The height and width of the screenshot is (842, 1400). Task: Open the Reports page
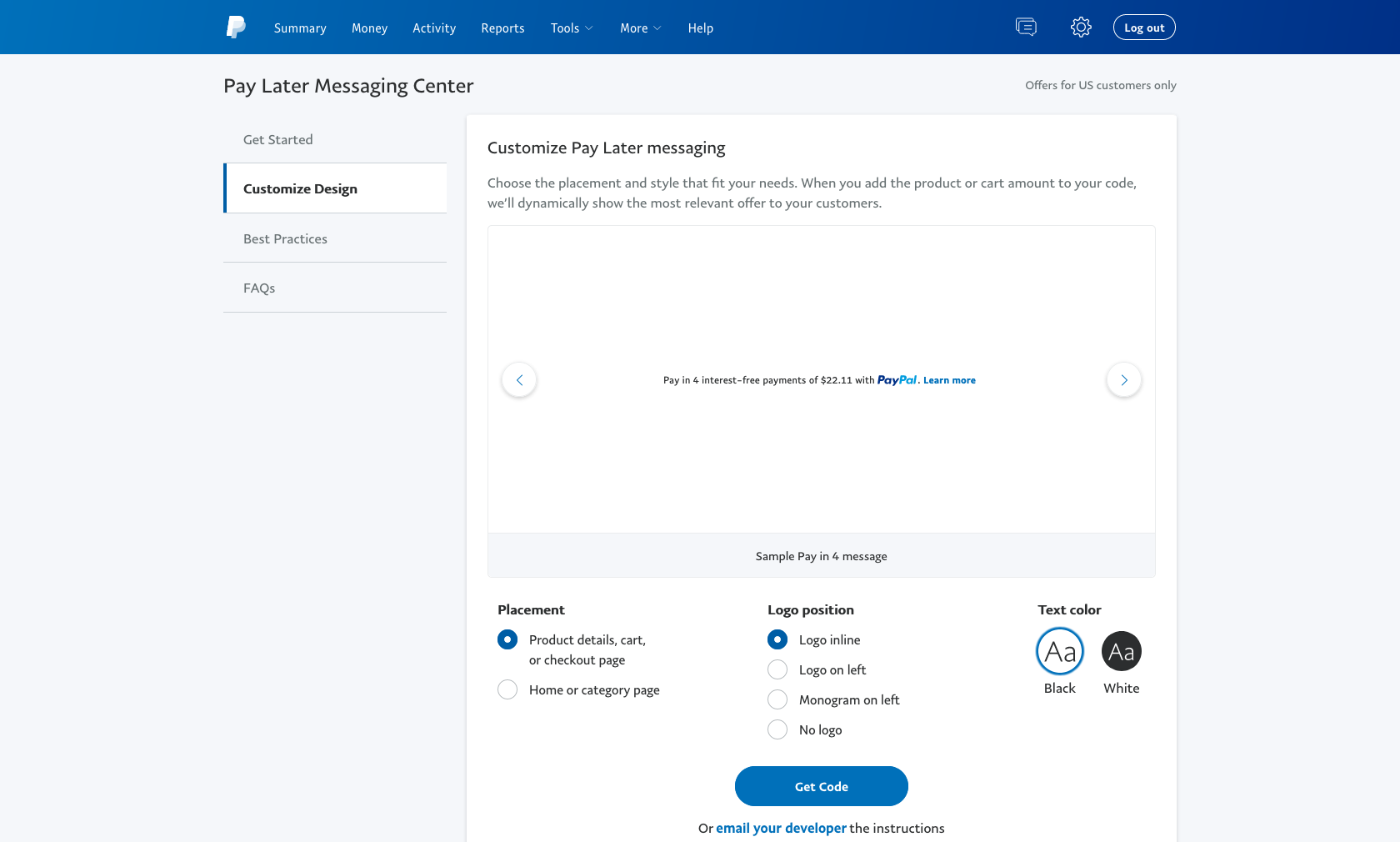[x=502, y=28]
